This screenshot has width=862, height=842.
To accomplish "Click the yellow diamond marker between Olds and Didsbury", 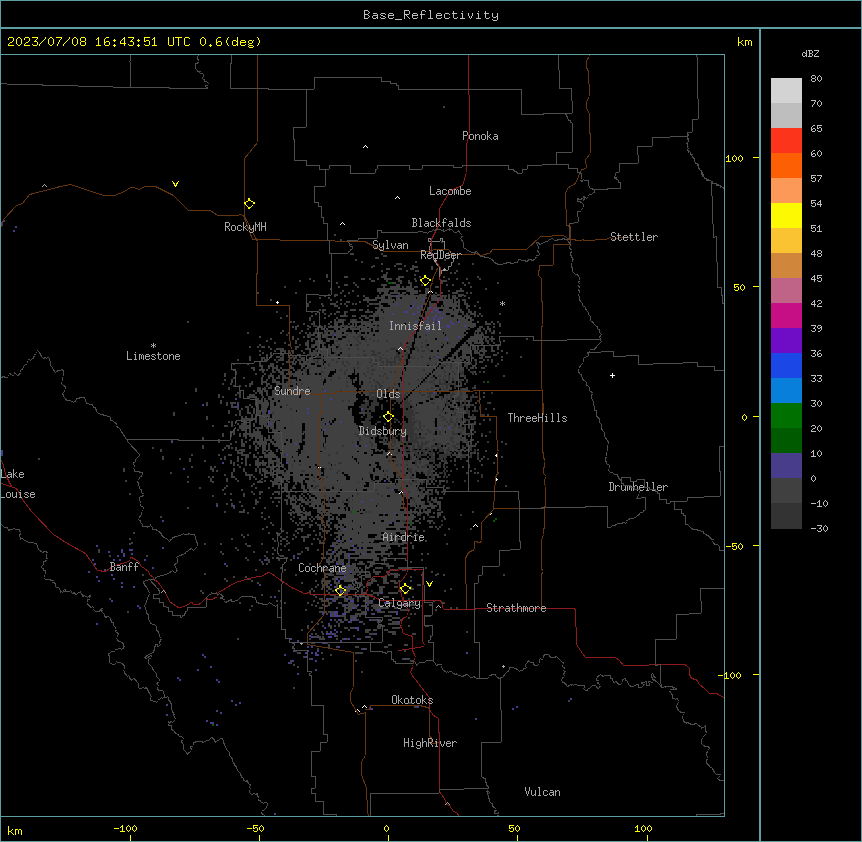I will pos(389,417).
